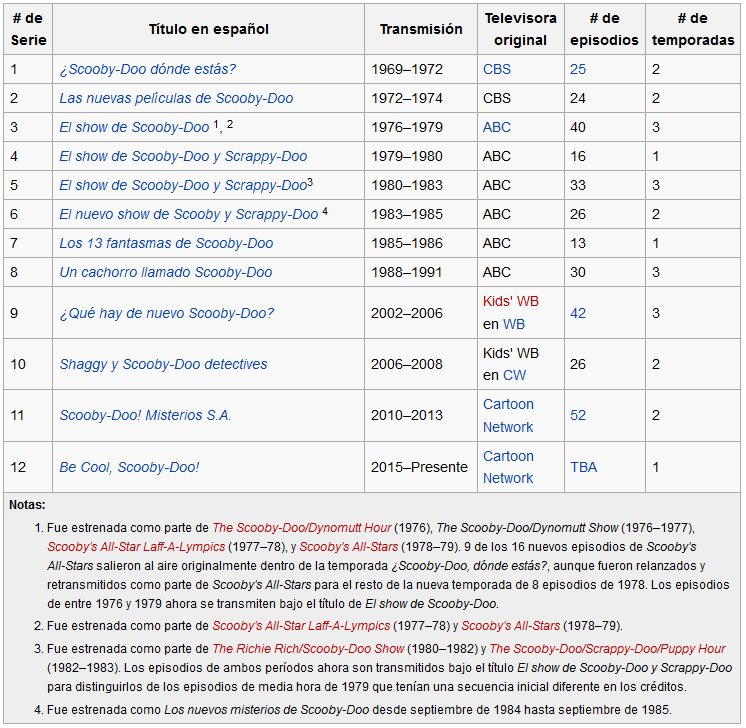Select the 1988–1991 transmission cell
The width and height of the screenshot is (746, 728).
421,273
